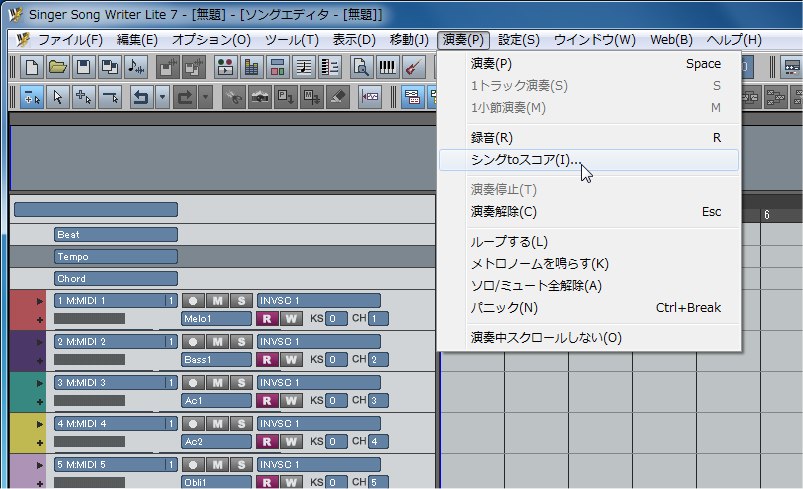Click the teal color strip of track 3

coord(28,392)
